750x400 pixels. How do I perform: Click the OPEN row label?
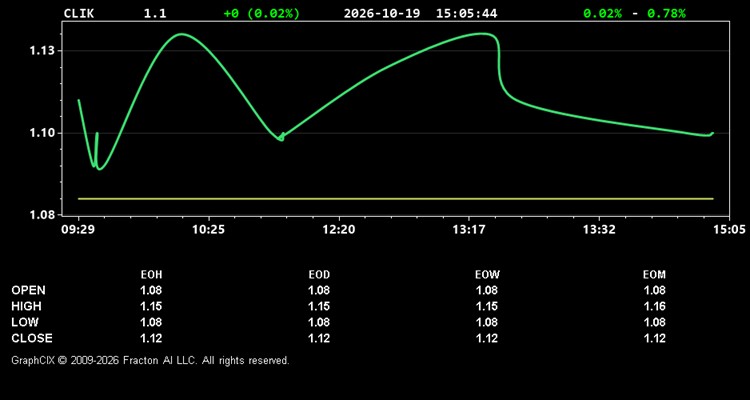tap(29, 290)
